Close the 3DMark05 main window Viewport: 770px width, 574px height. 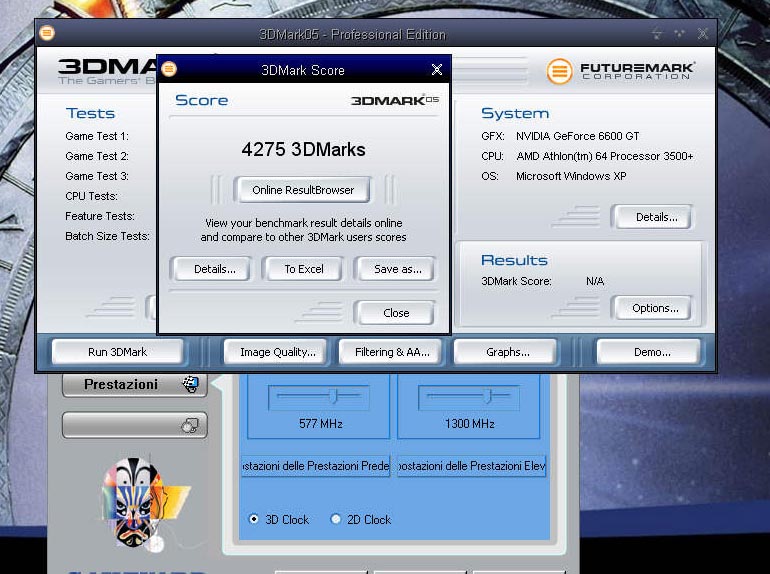click(x=703, y=33)
